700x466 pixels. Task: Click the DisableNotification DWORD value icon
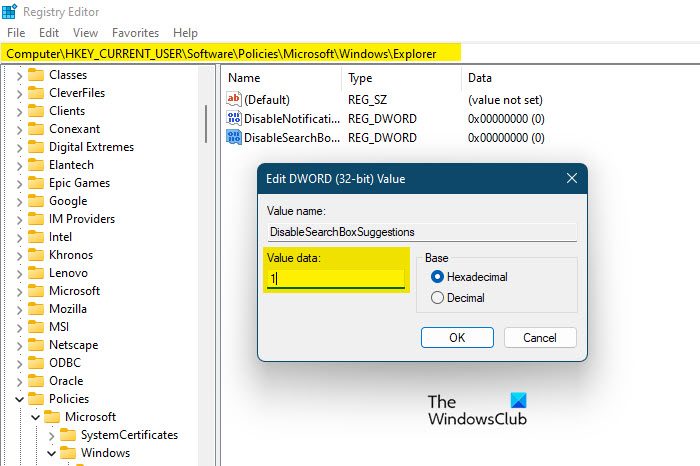[235, 118]
